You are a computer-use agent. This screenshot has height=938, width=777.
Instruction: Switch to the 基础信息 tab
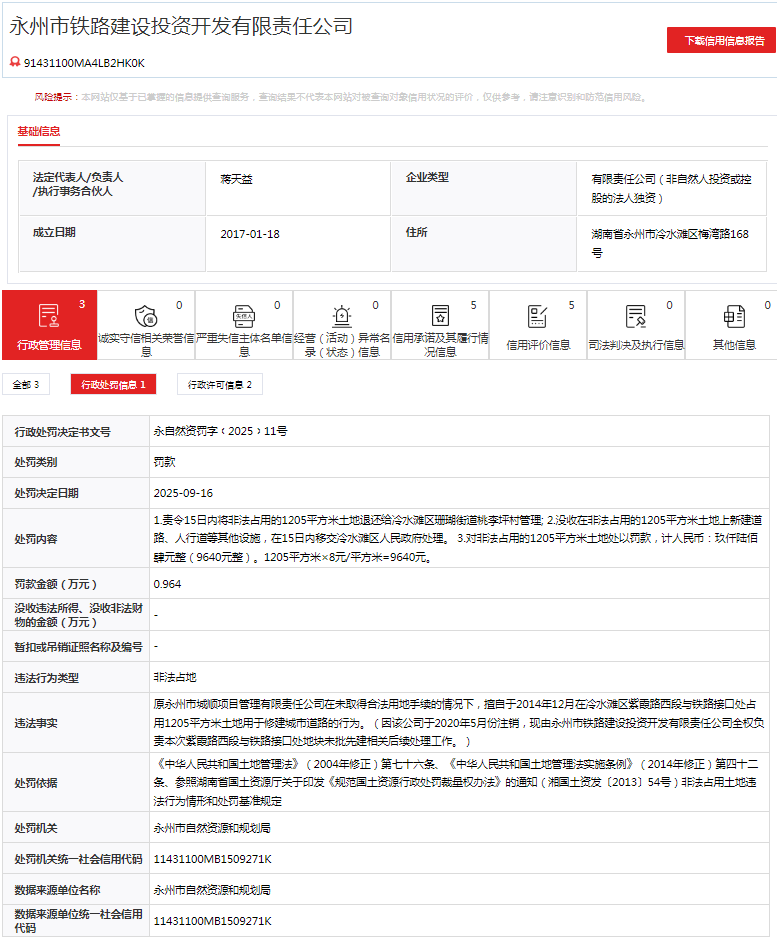[39, 131]
